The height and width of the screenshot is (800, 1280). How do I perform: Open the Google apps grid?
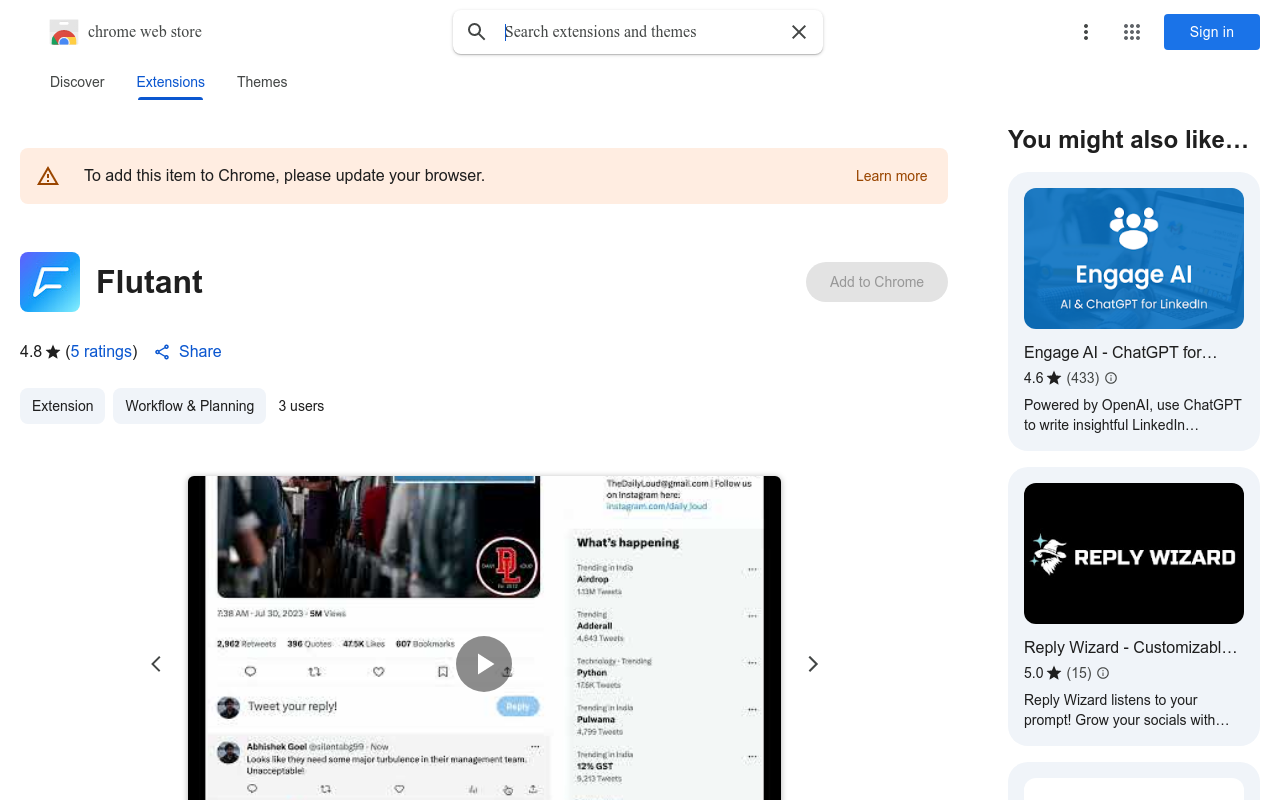click(x=1132, y=32)
